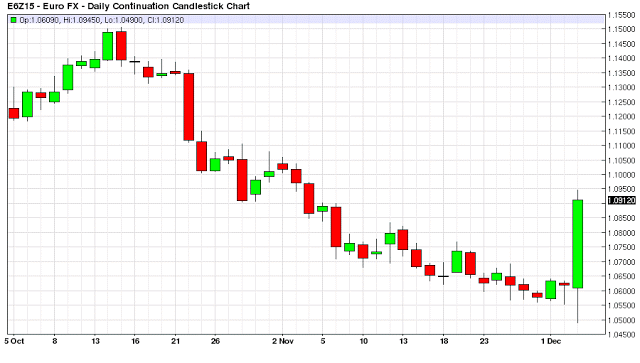Click the 5 Oct date label
Screen dimensions: 640x363
14,341
